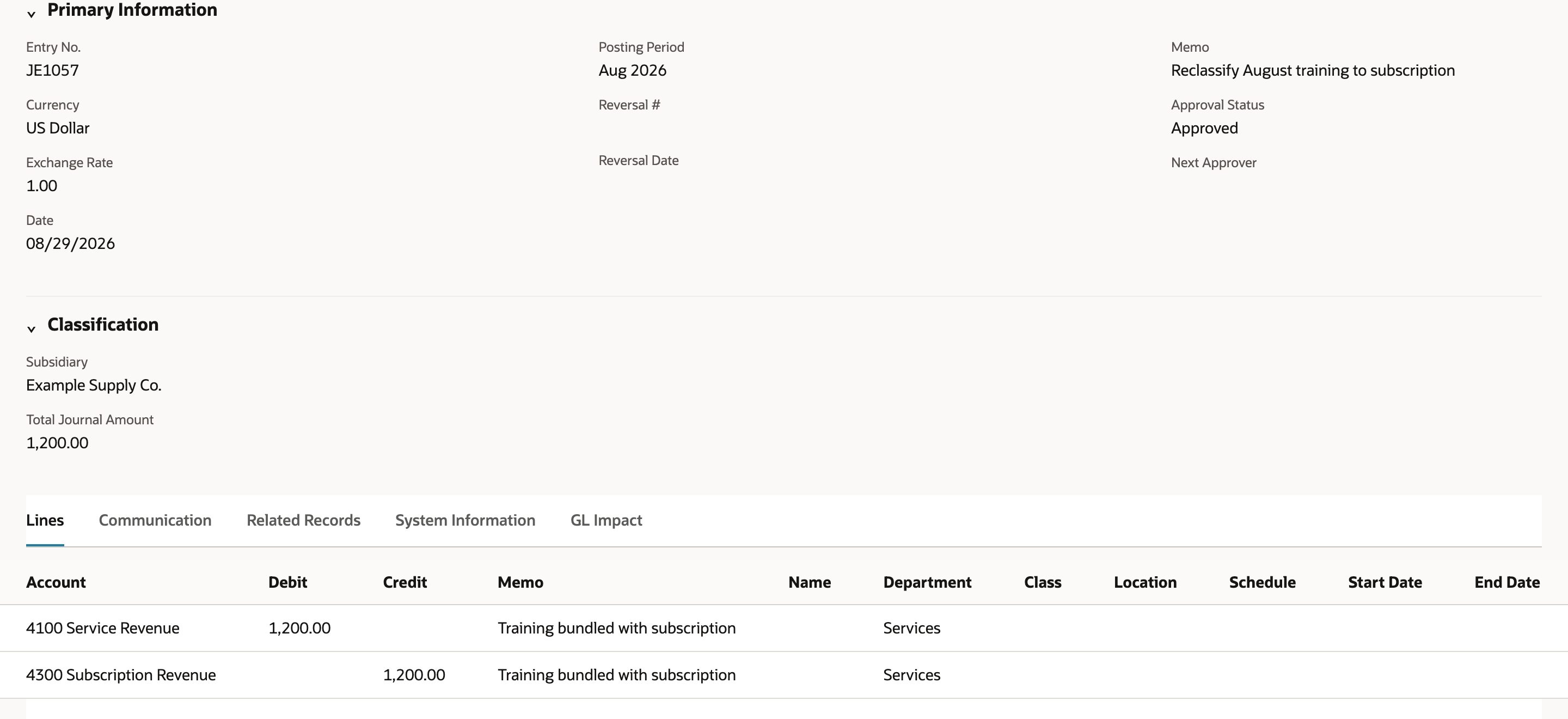Click the memo Reclassify August training to subscription
The width and height of the screenshot is (1568, 719).
(x=1313, y=70)
